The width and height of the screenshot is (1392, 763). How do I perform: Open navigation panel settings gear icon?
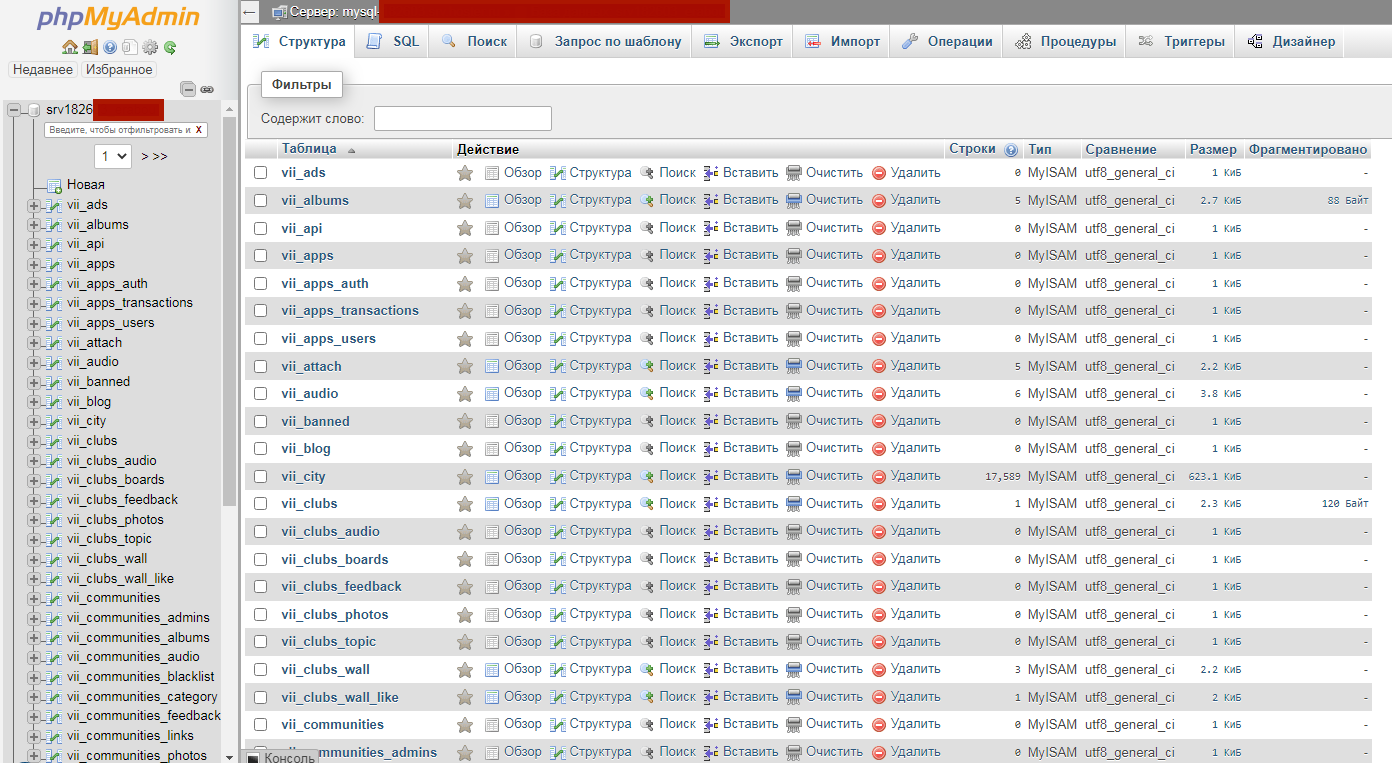click(150, 47)
